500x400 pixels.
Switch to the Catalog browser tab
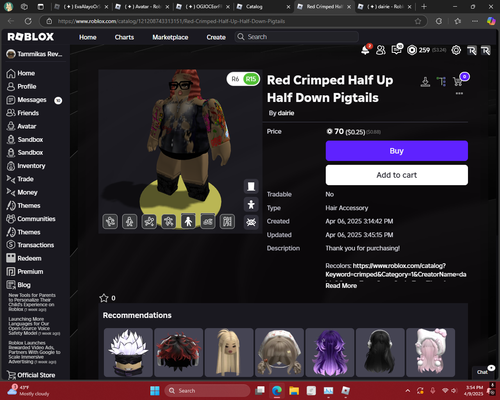pyautogui.click(x=263, y=7)
